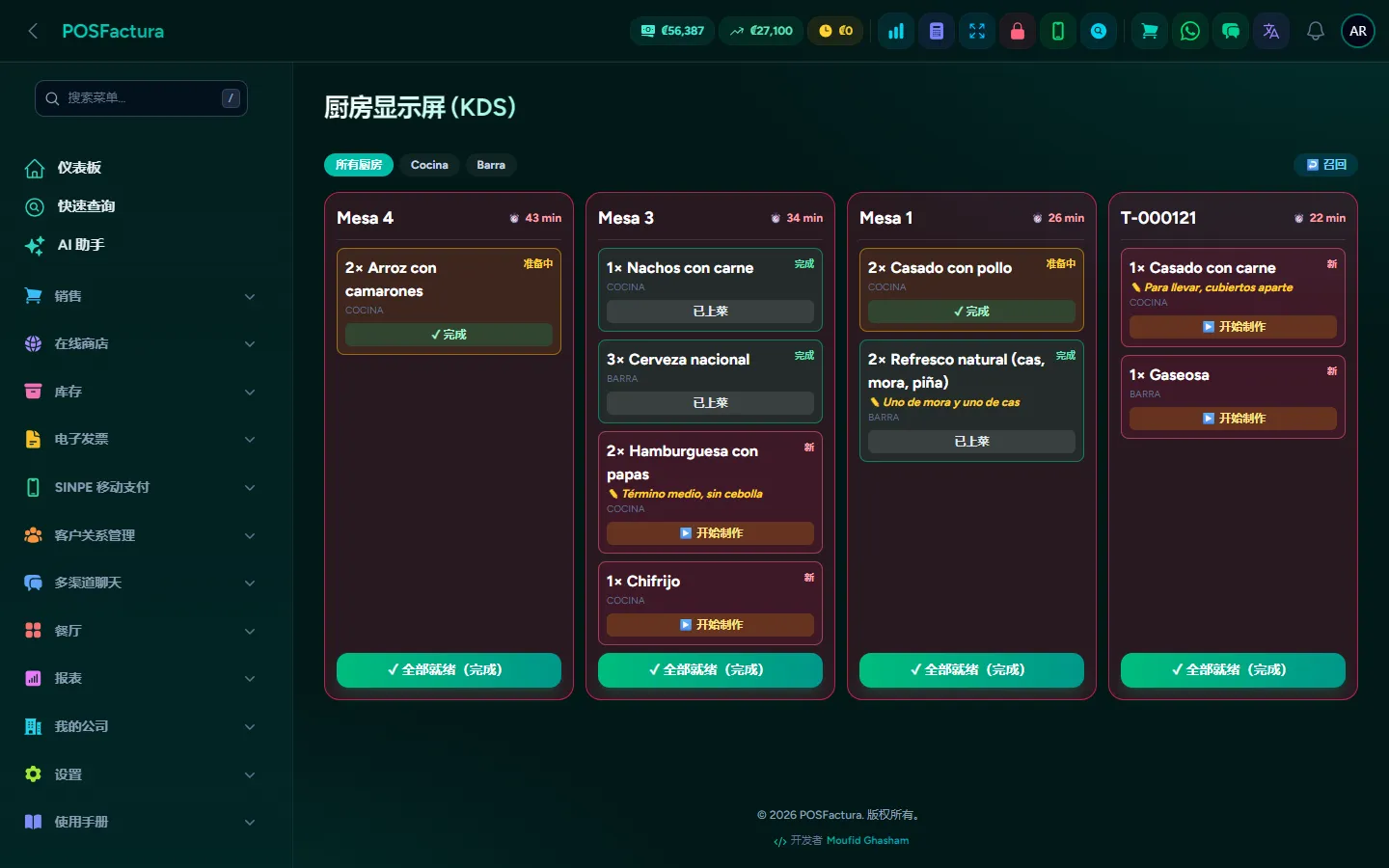Click the green mobile phone icon
Image resolution: width=1389 pixels, height=868 pixels.
[x=1058, y=31]
